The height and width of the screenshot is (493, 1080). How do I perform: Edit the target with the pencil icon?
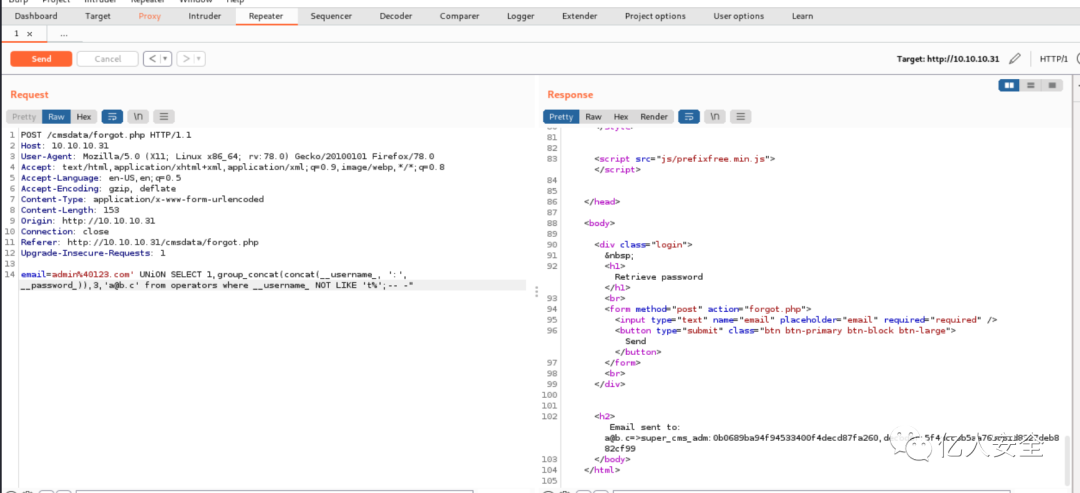1014,59
